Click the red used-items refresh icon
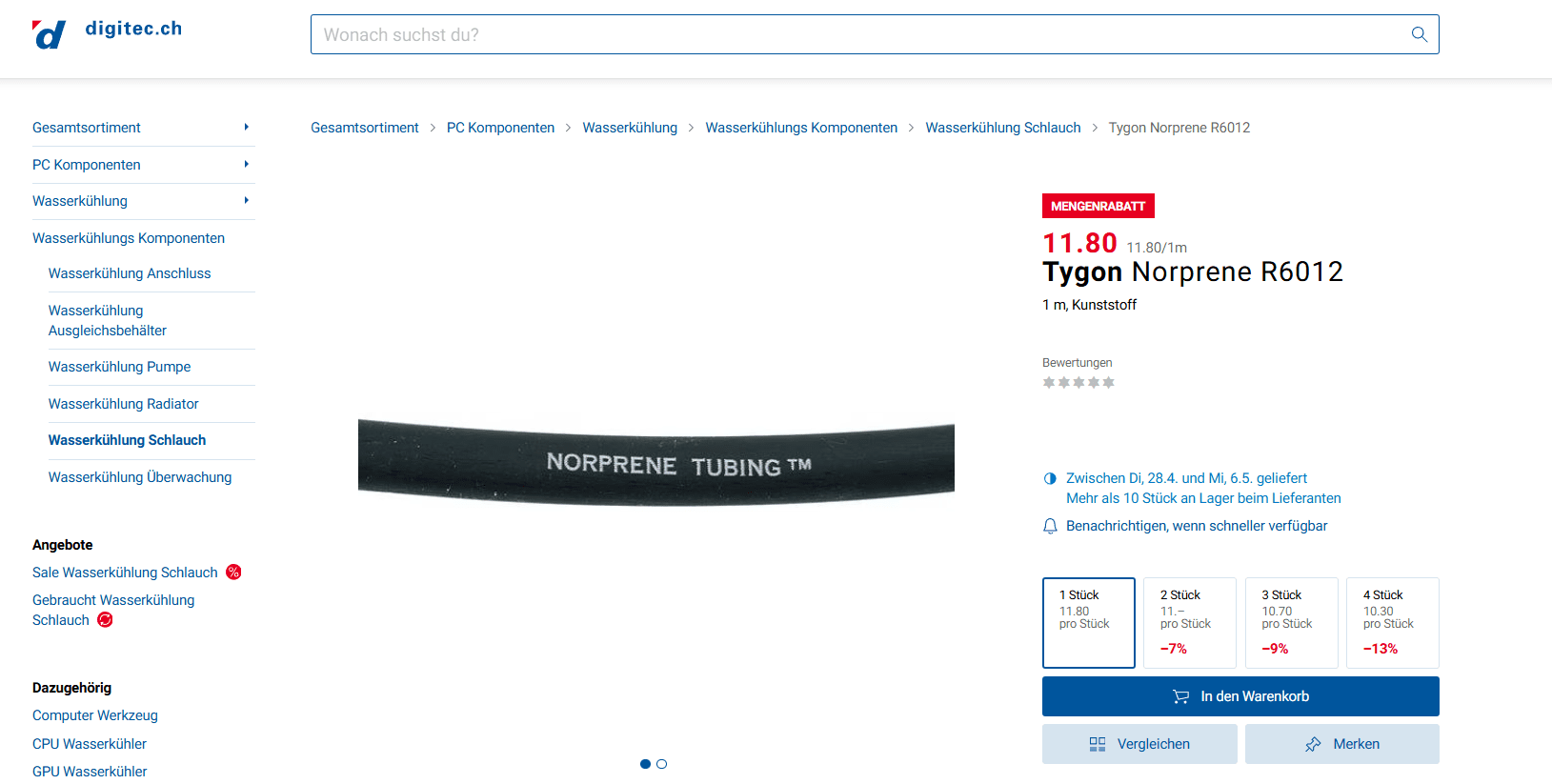1552x784 pixels. [105, 620]
